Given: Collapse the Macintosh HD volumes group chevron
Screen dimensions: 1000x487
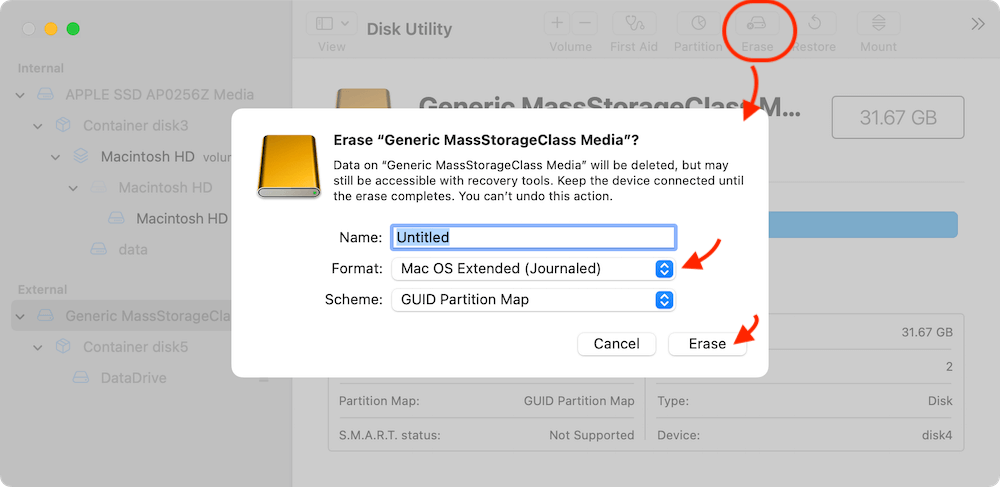Looking at the screenshot, I should tap(56, 157).
